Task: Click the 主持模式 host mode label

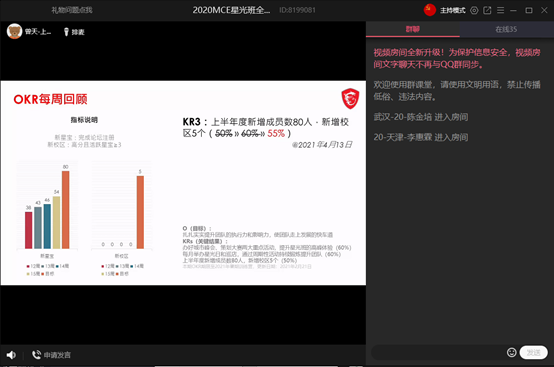Action: [453, 10]
